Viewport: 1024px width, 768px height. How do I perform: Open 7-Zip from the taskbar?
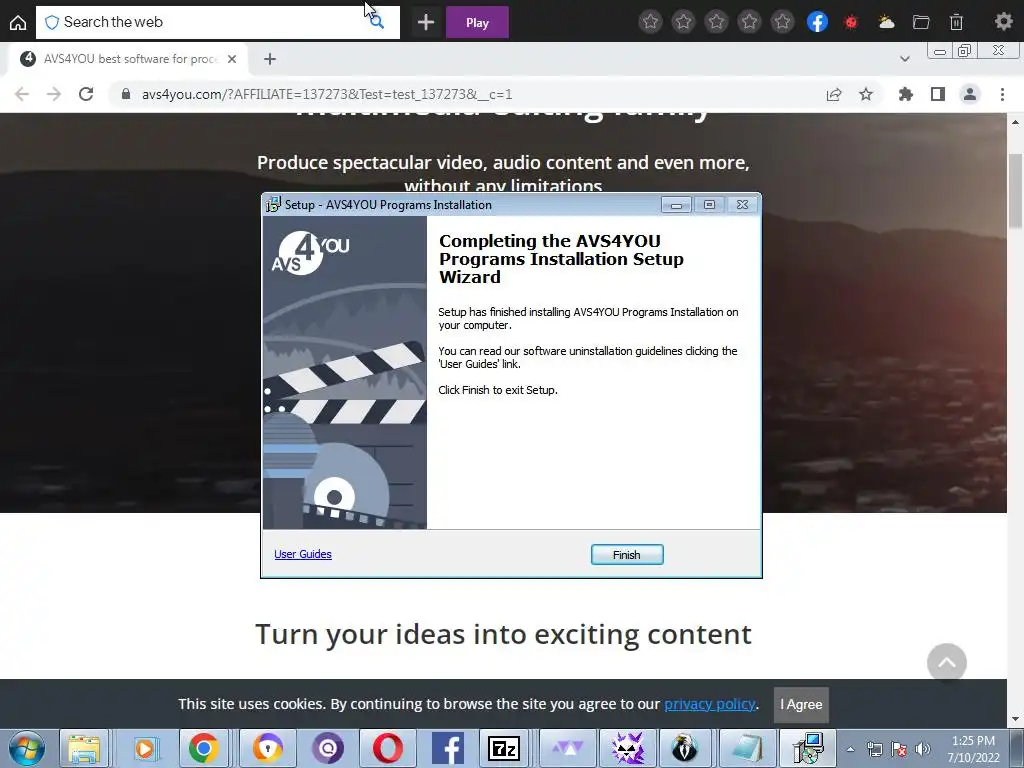pyautogui.click(x=504, y=748)
